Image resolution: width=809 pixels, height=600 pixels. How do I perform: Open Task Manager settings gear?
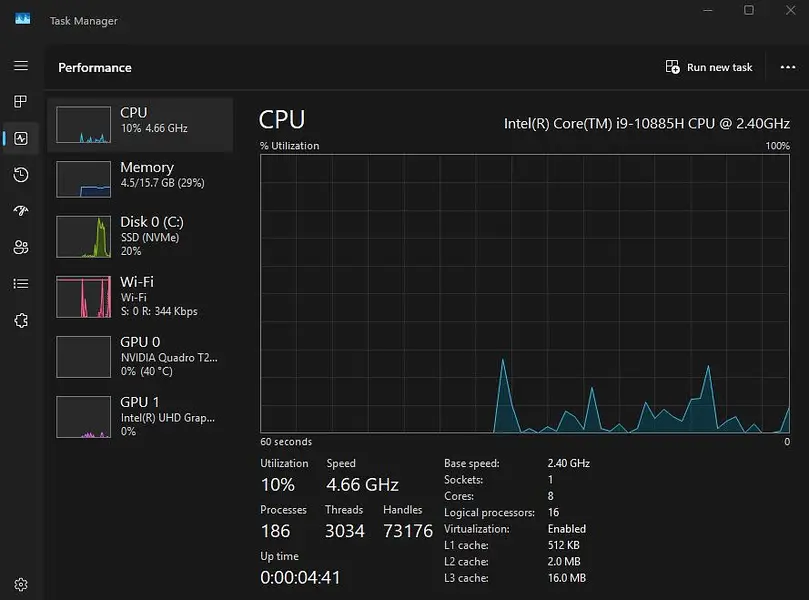click(x=21, y=584)
